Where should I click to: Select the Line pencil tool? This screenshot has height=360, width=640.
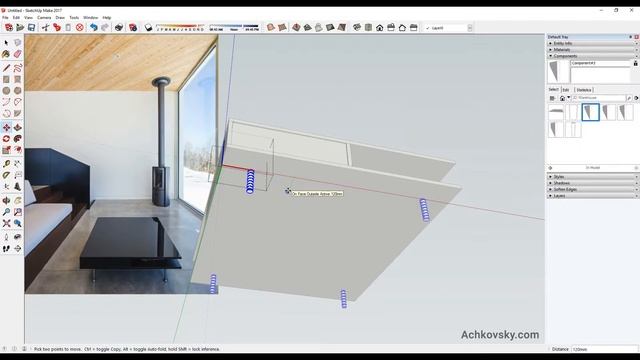[x=6, y=68]
